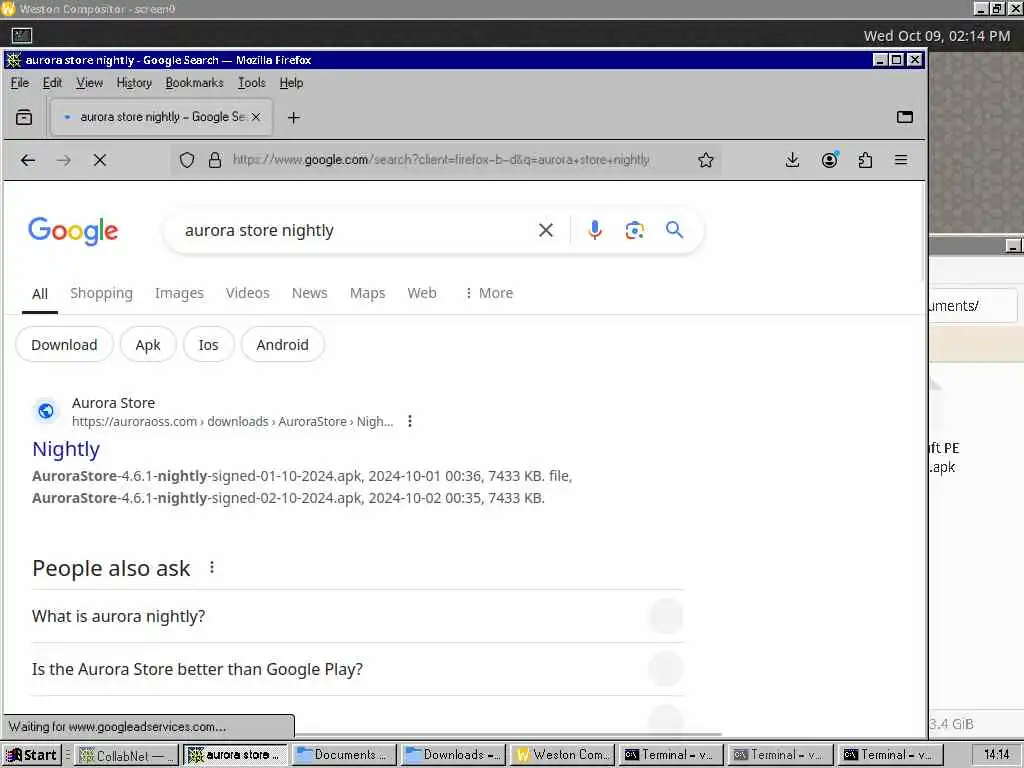
Task: Click the Aurora Store result globe favicon
Action: point(46,411)
